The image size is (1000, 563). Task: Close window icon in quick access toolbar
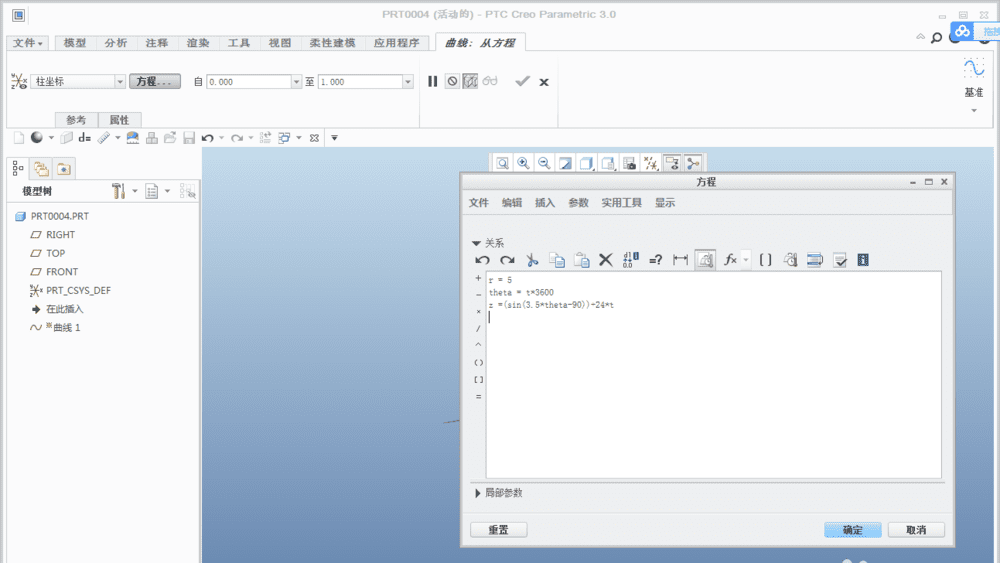click(x=314, y=138)
